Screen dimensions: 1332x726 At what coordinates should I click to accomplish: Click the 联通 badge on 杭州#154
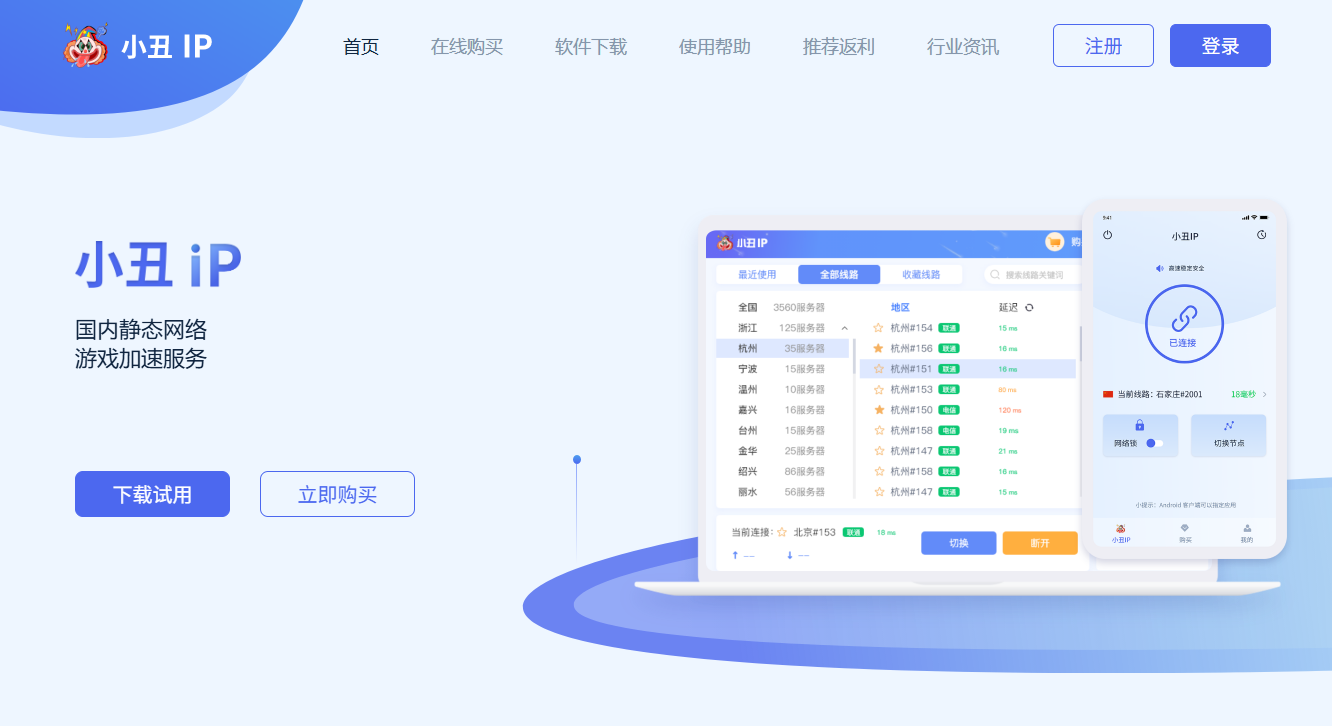pos(949,328)
